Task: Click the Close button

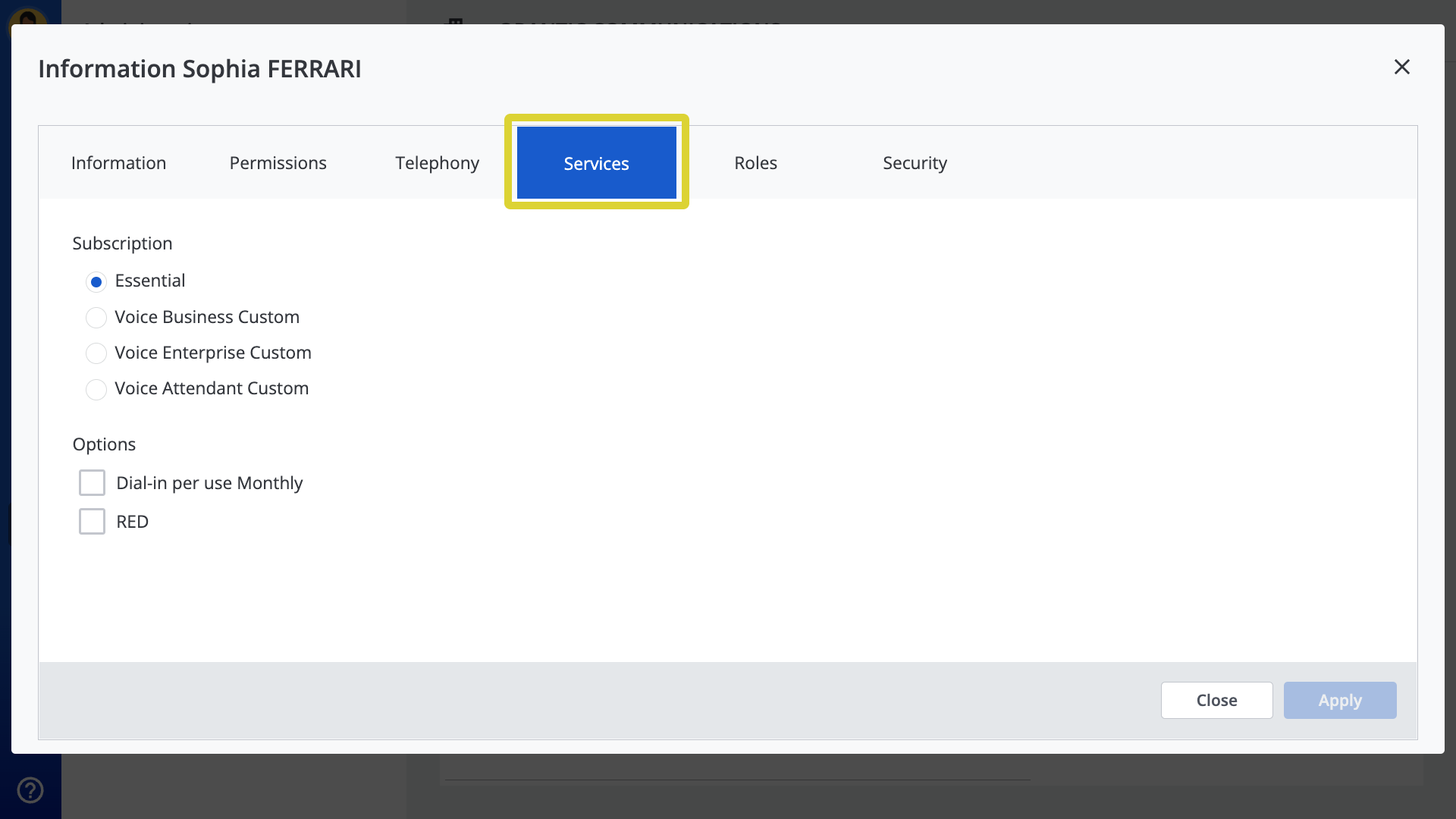Action: click(1216, 700)
